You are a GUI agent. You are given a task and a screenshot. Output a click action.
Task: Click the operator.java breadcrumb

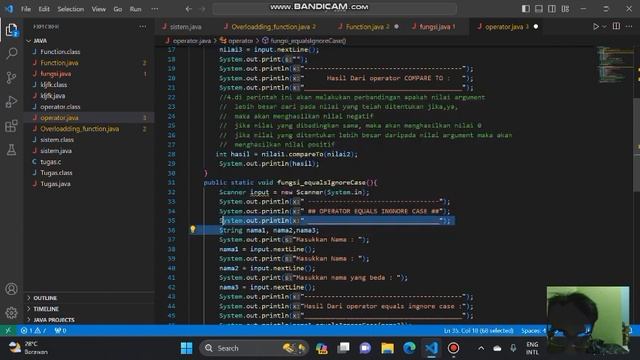188,41
